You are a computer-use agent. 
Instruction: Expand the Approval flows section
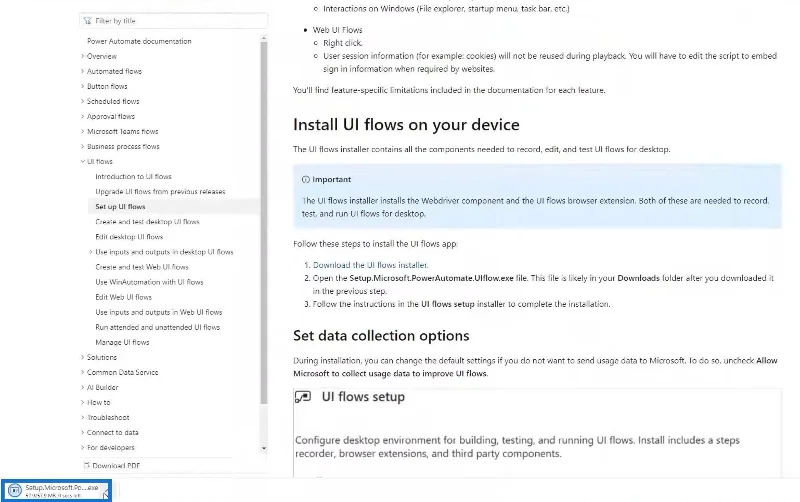coord(111,116)
